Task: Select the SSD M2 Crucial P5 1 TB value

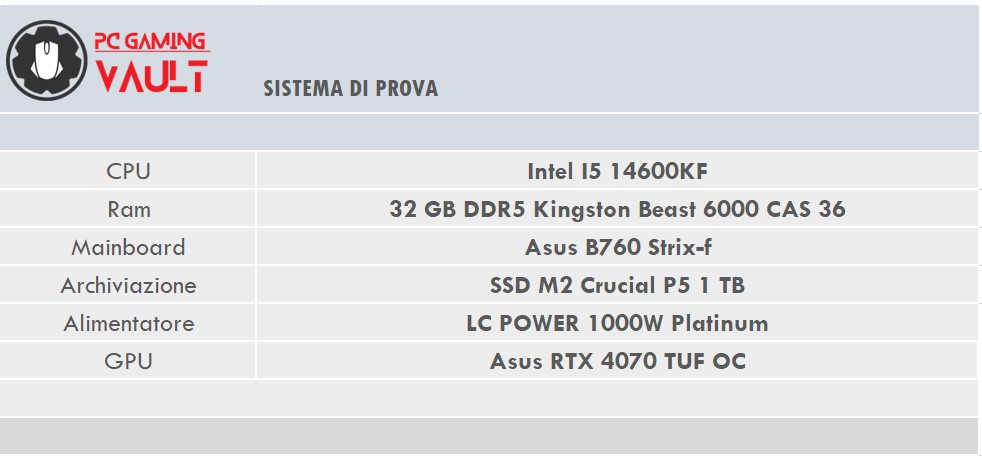Action: 617,285
